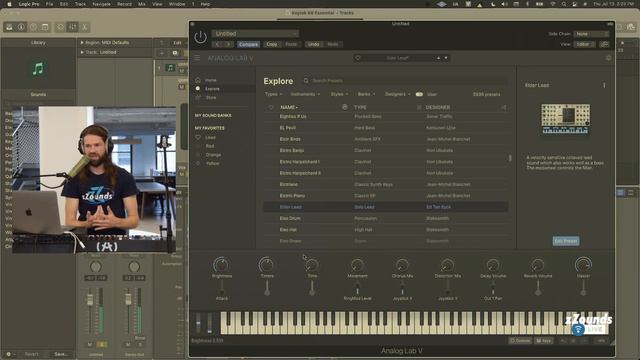The width and height of the screenshot is (640, 360).
Task: Select the Yellow favorites tag
Action: (x=209, y=163)
